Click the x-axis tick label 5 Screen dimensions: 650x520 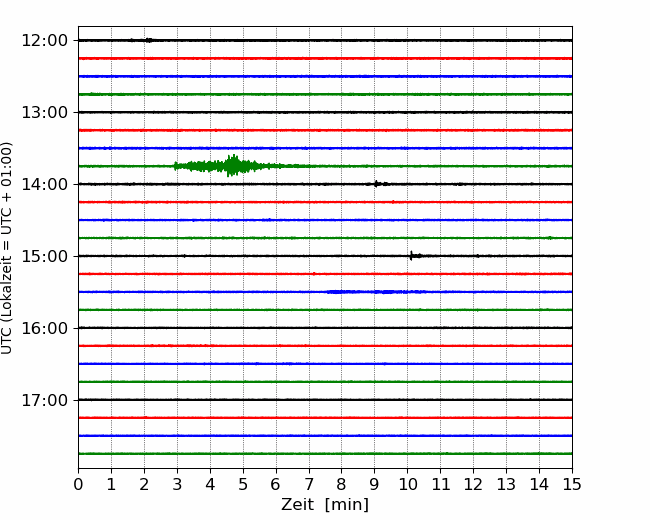[243, 484]
